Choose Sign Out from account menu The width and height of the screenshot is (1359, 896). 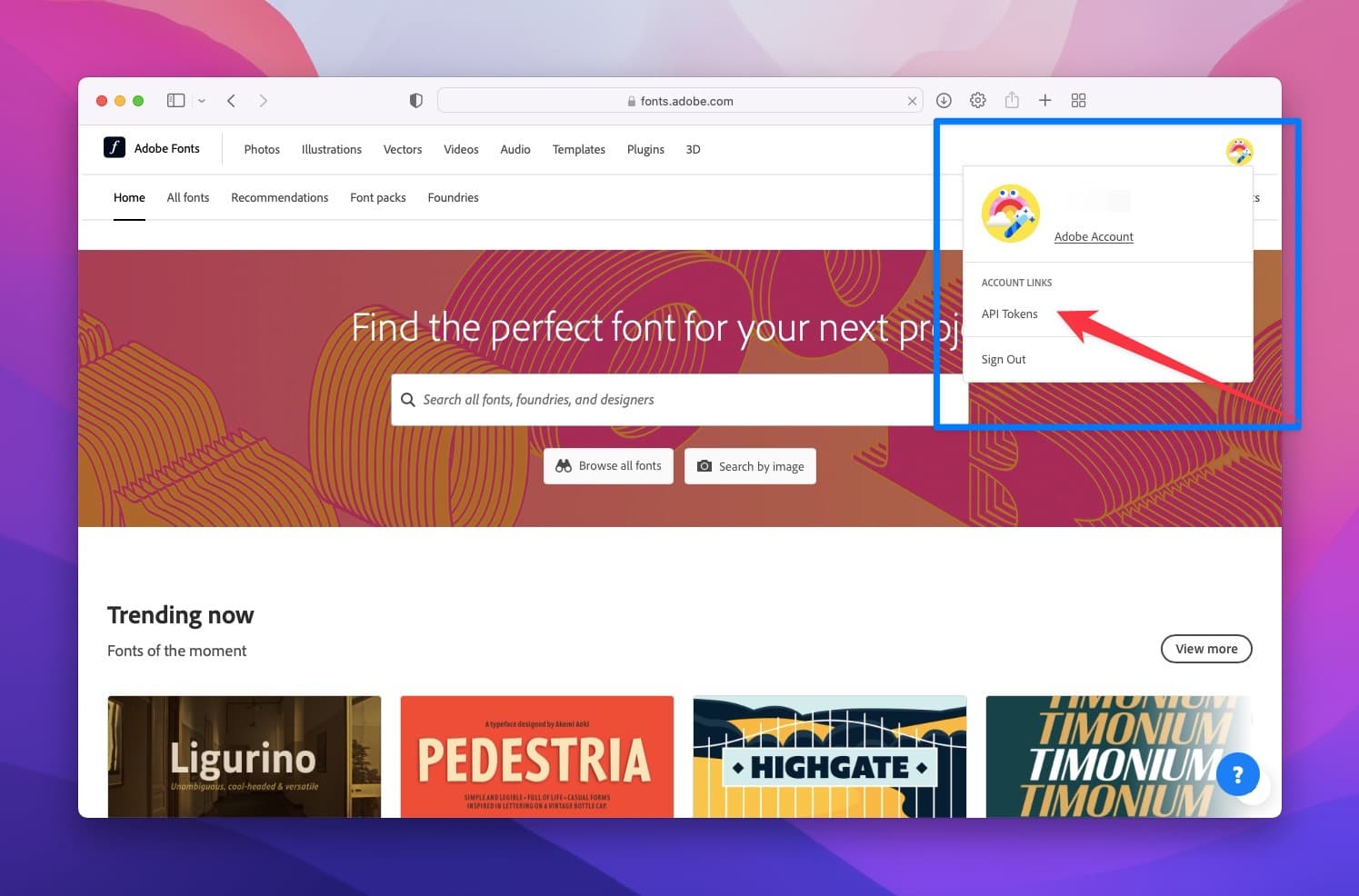tap(1004, 359)
